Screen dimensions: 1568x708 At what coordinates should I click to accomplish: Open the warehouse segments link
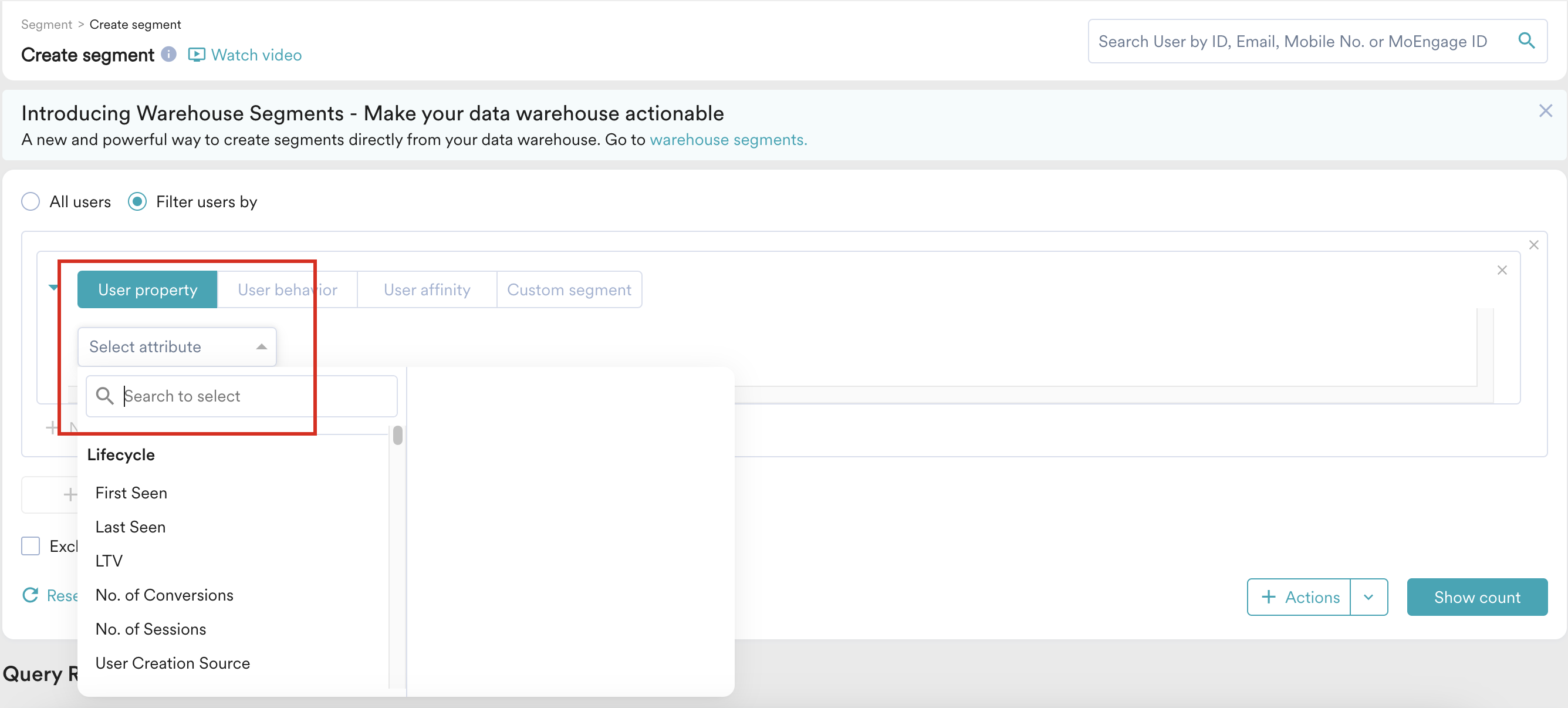pyautogui.click(x=728, y=139)
